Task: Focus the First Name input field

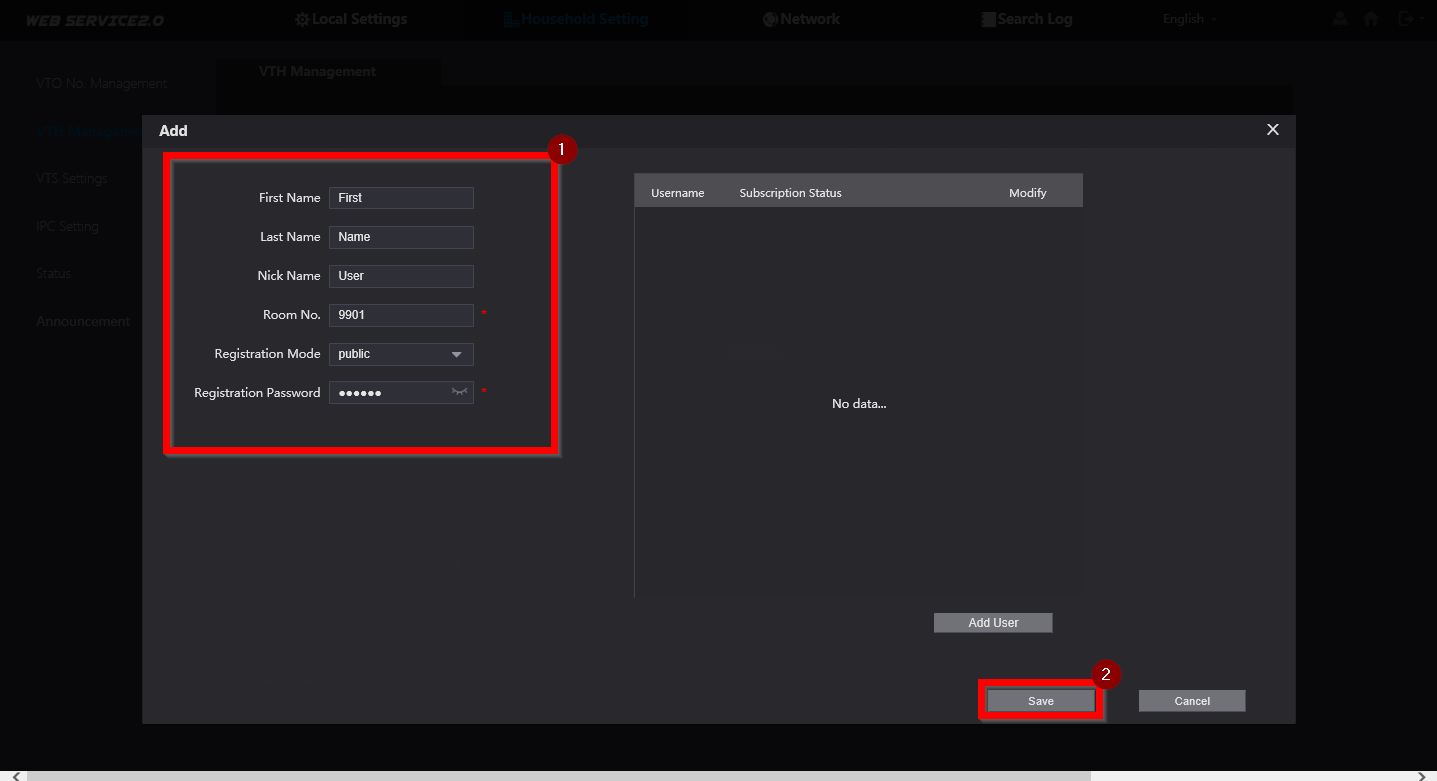Action: [x=401, y=198]
